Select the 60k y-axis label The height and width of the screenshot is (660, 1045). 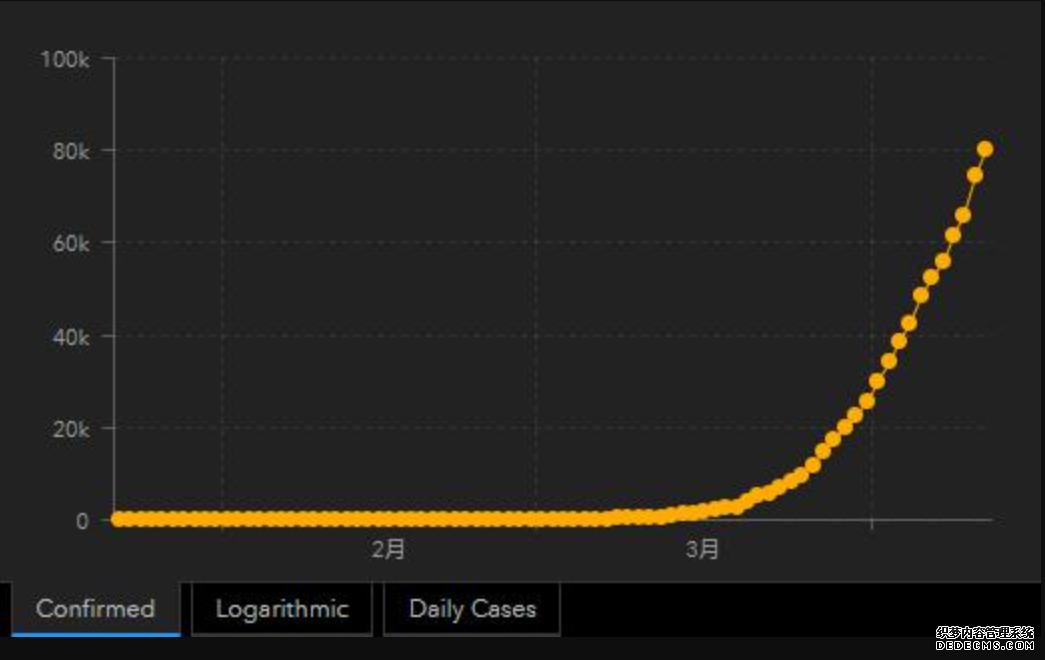(x=71, y=244)
